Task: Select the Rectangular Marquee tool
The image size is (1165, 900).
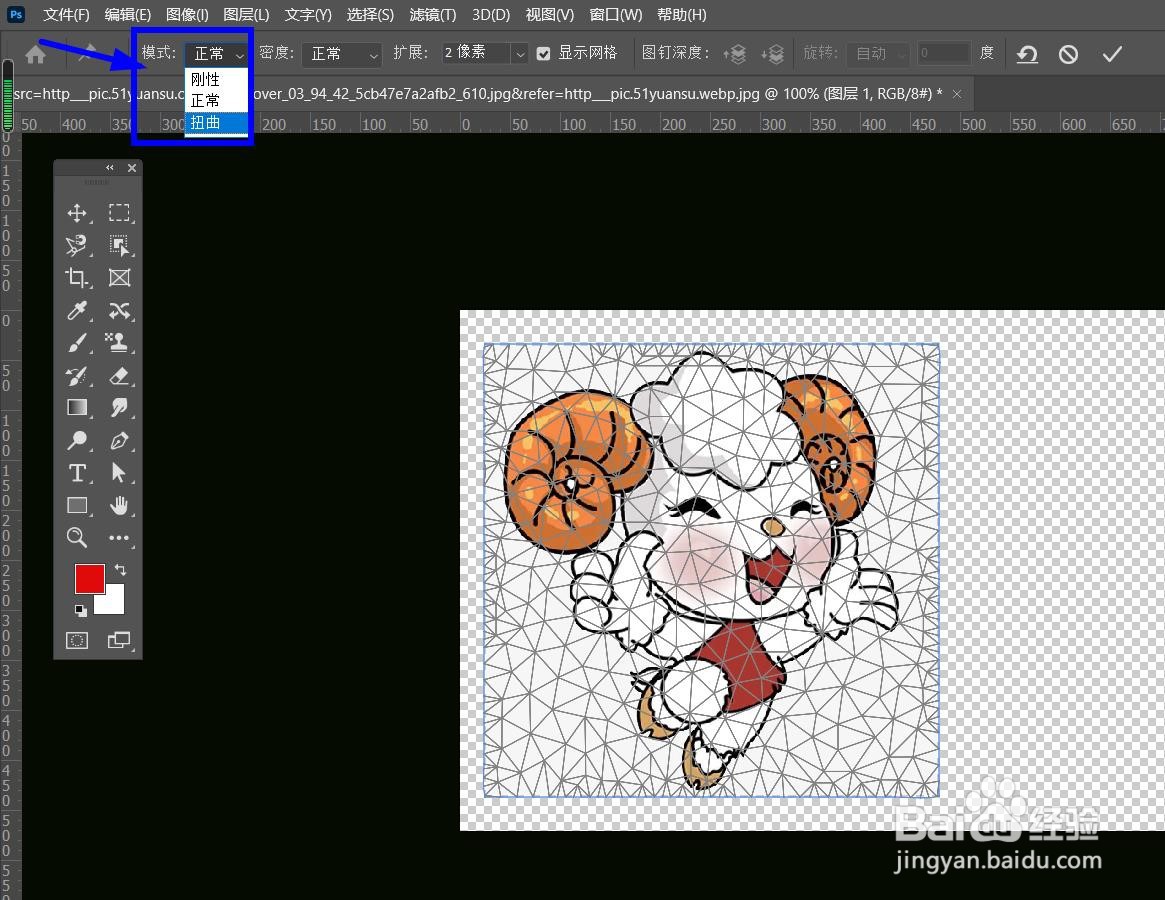Action: (119, 213)
